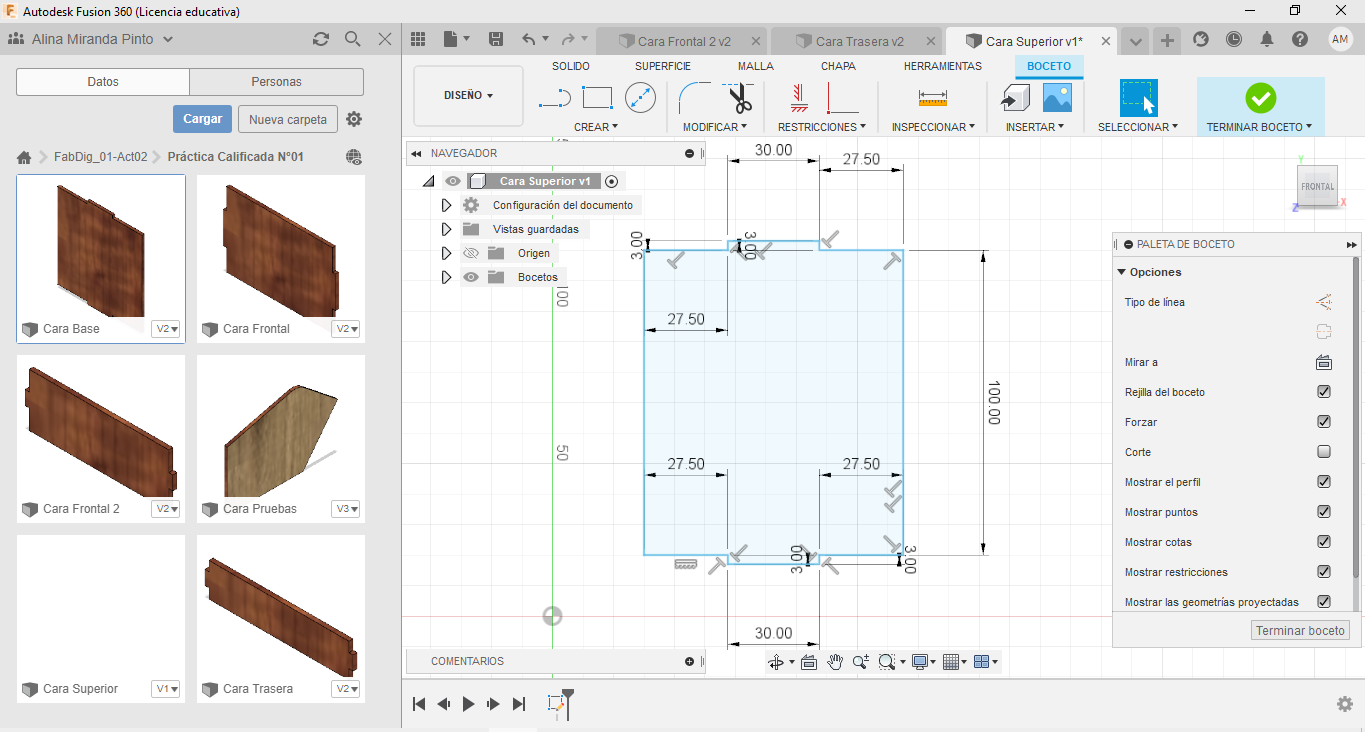Hide the Bocetos folder with eye icon
The image size is (1365, 732).
(x=471, y=277)
